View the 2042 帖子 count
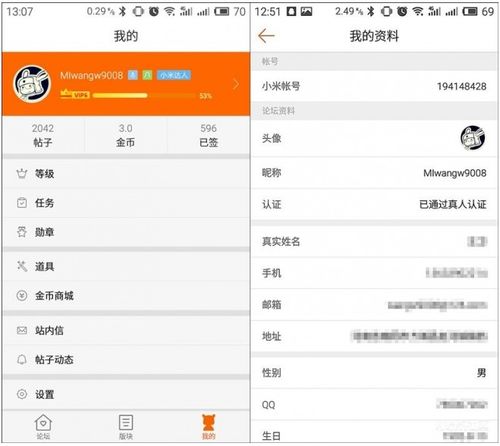The height and width of the screenshot is (446, 500). pyautogui.click(x=43, y=135)
